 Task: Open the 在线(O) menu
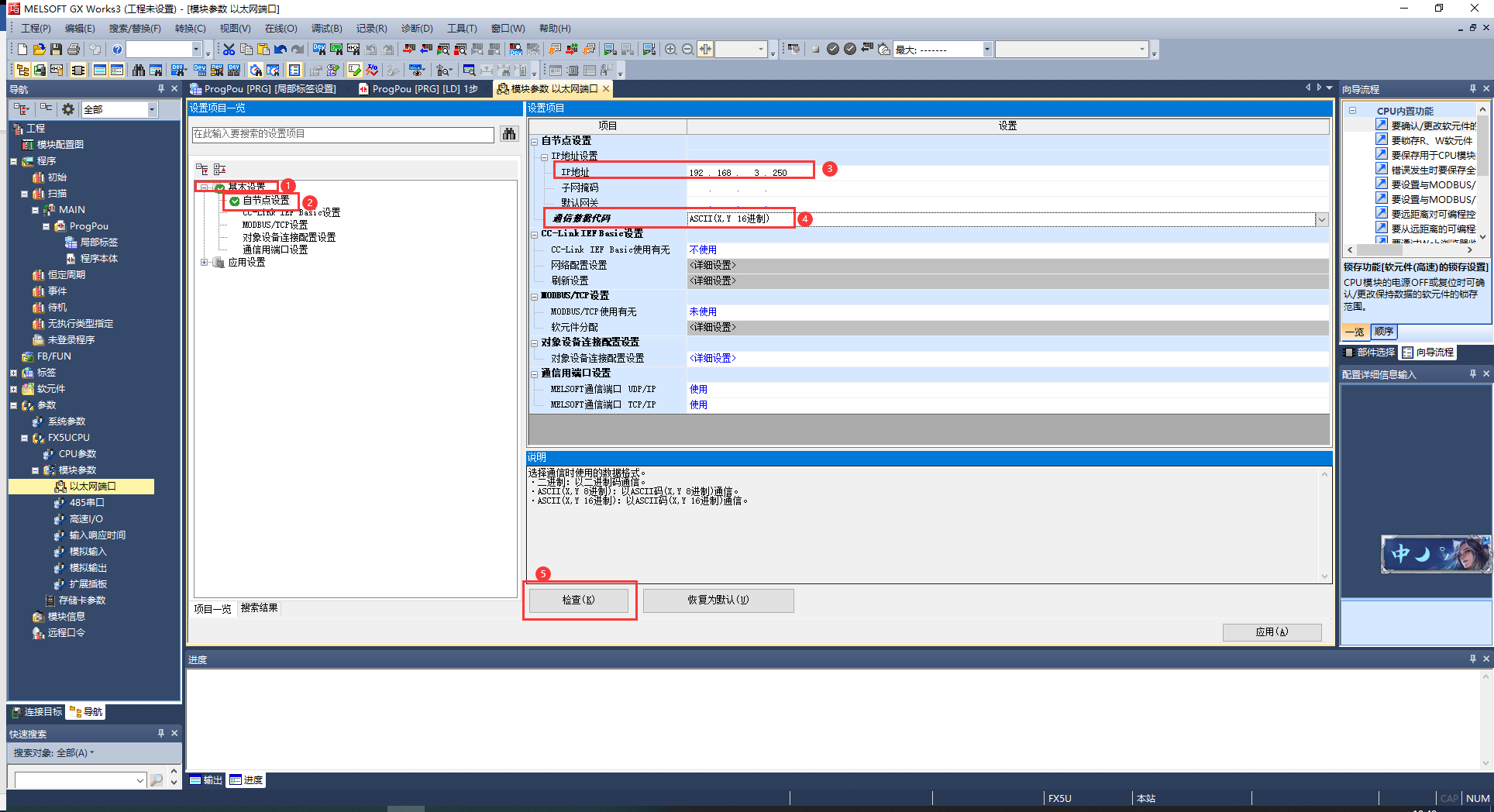[x=281, y=29]
